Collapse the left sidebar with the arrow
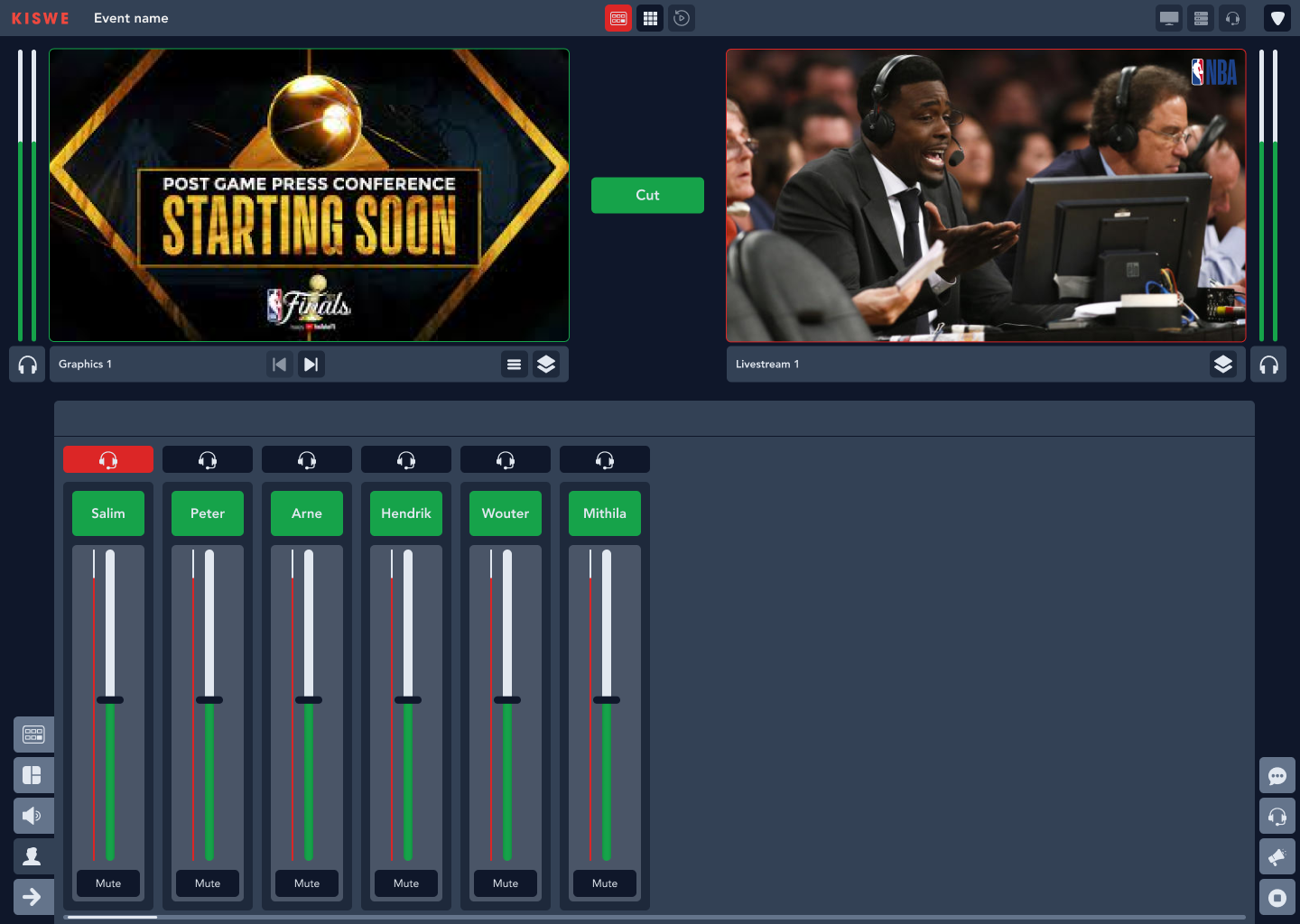The width and height of the screenshot is (1300, 924). pos(33,896)
